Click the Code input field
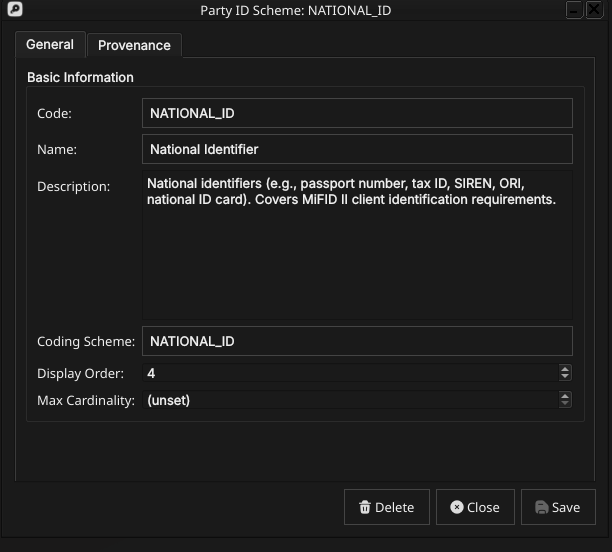The width and height of the screenshot is (612, 552). pyautogui.click(x=357, y=113)
